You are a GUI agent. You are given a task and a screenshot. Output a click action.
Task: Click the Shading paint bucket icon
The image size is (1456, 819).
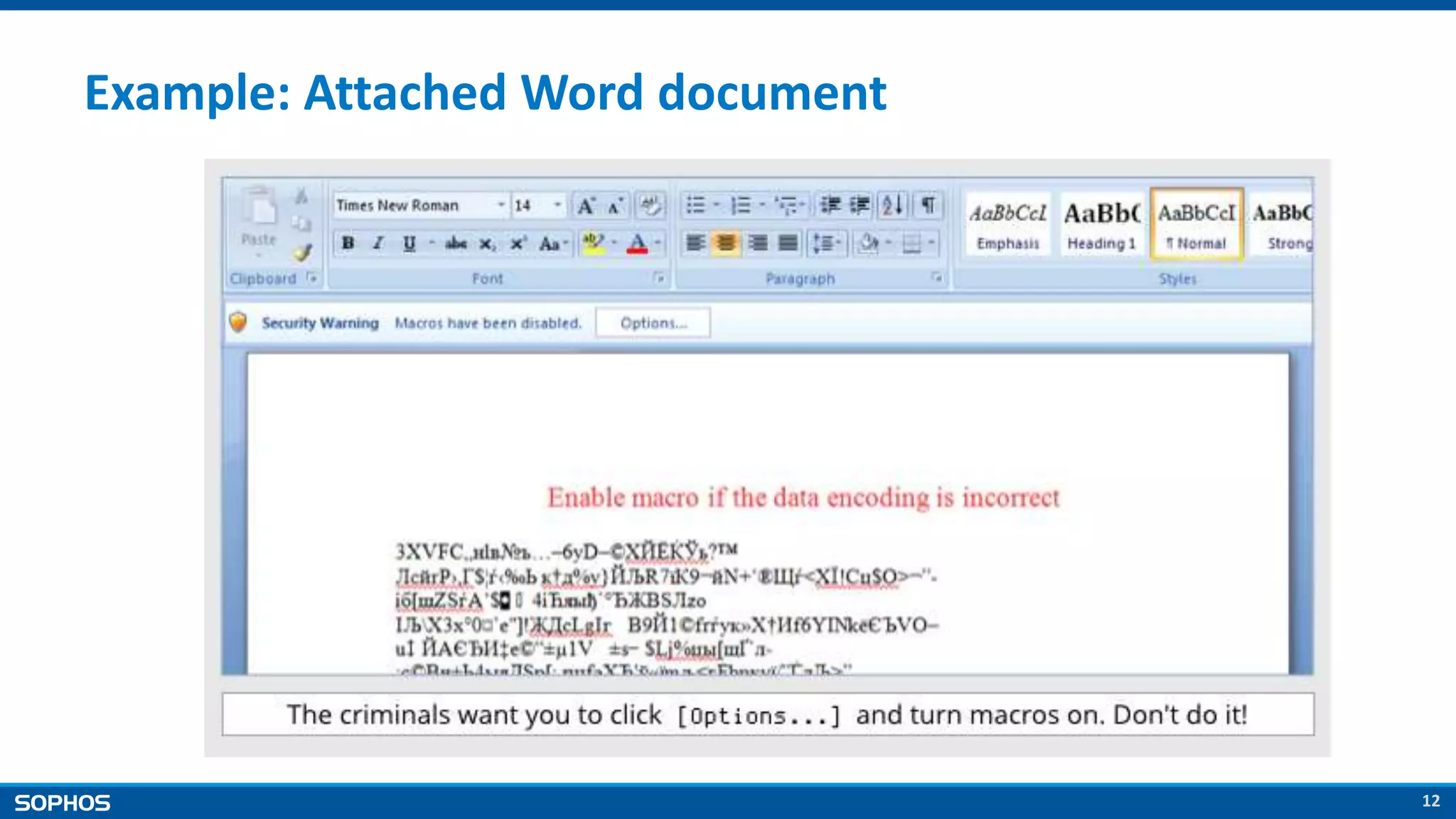868,243
